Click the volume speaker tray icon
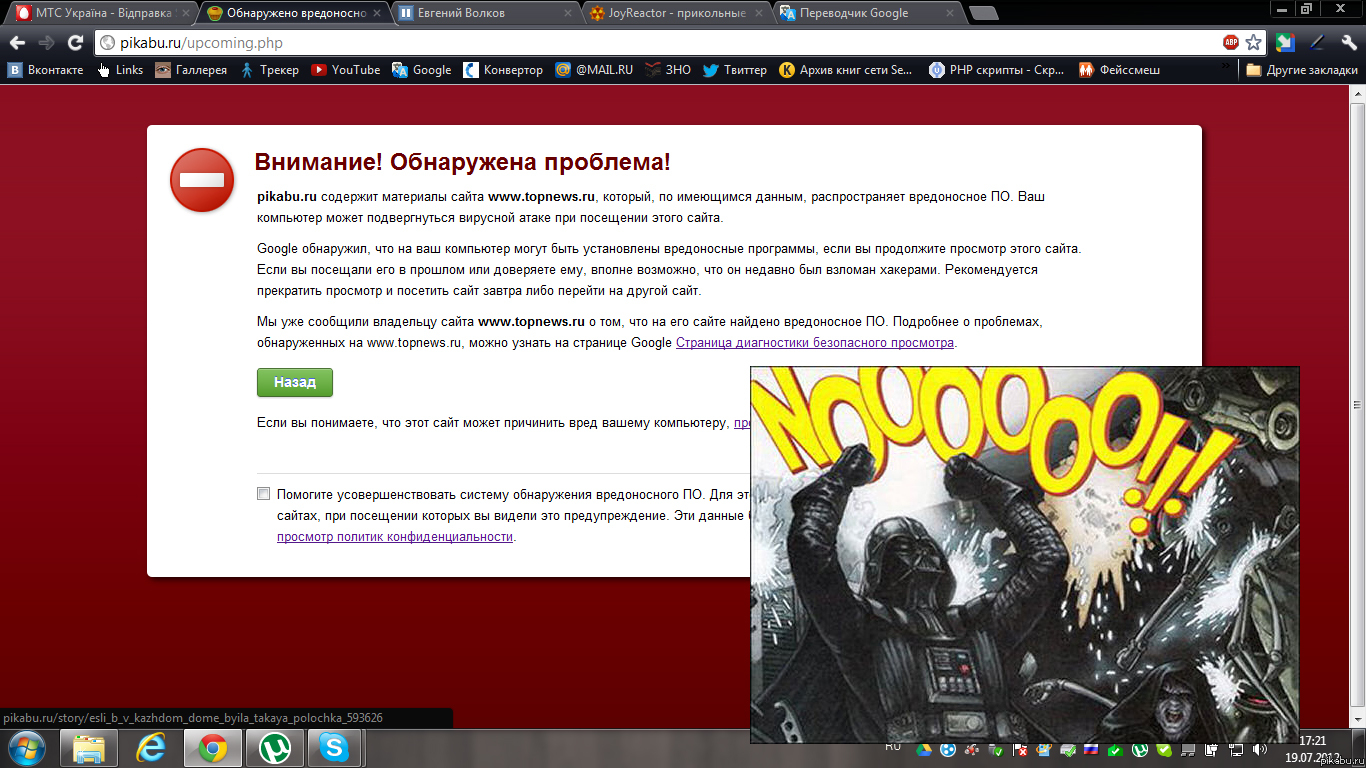Screen dimensions: 1366x768 [1258, 750]
